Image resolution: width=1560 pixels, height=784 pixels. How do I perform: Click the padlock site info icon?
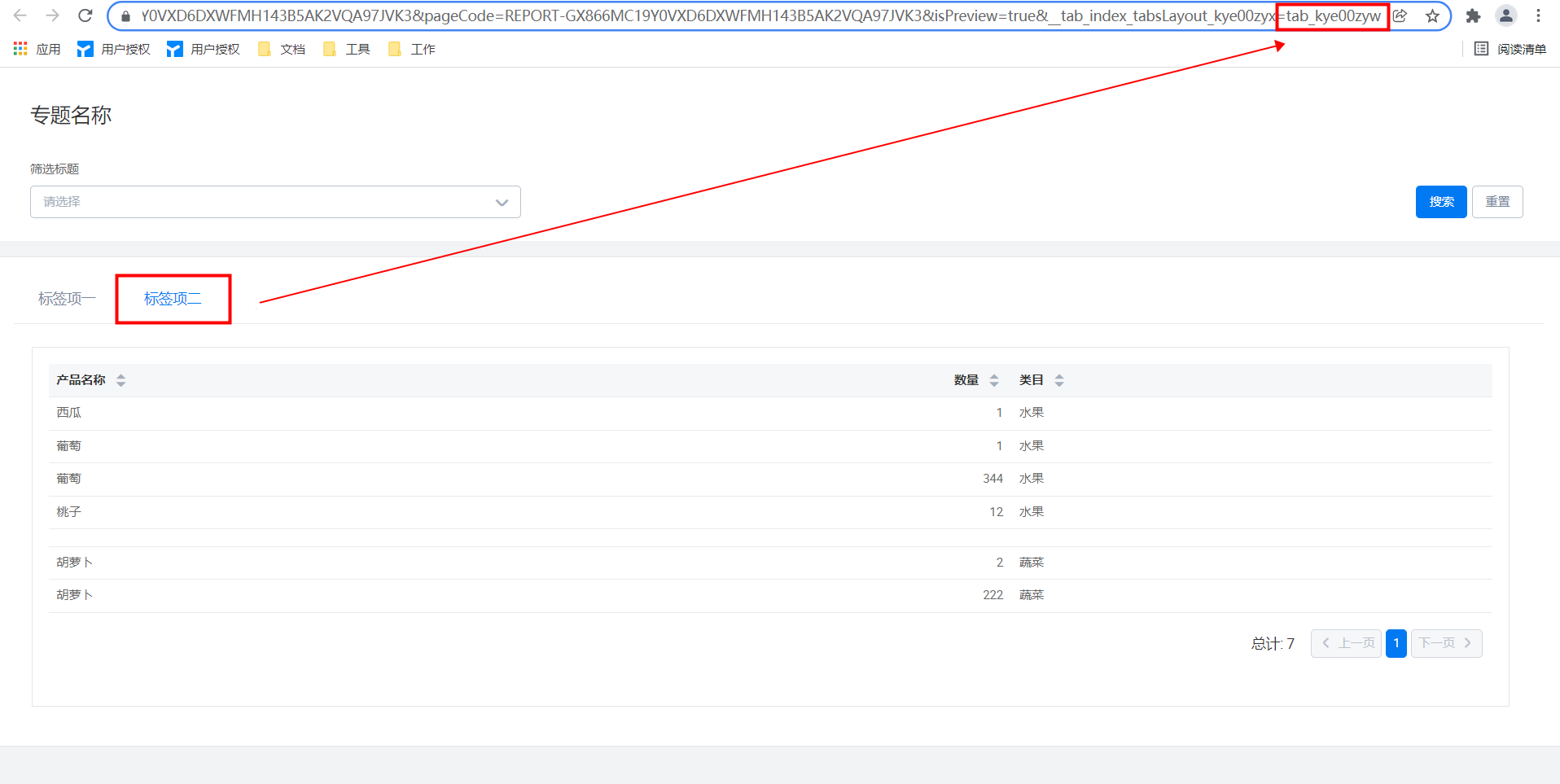click(125, 16)
